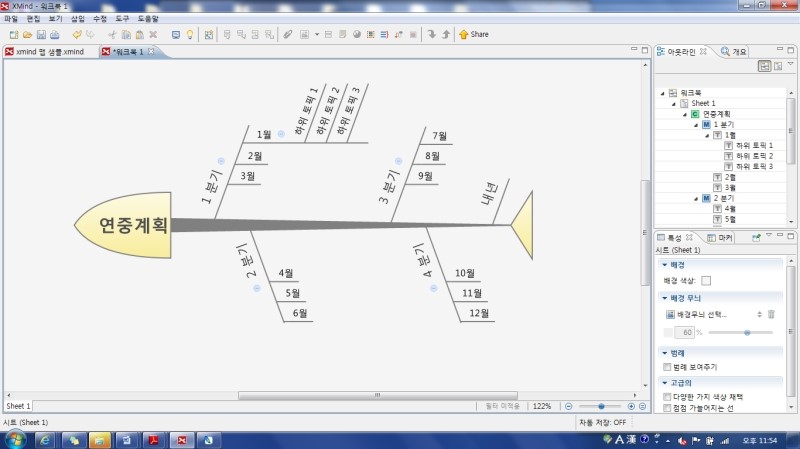Click the trash icon beside background pattern
The height and width of the screenshot is (449, 800).
coord(771,314)
